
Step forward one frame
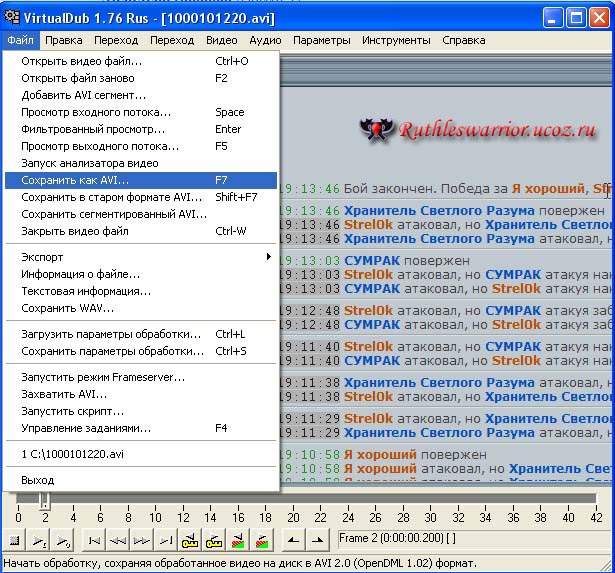click(142, 541)
